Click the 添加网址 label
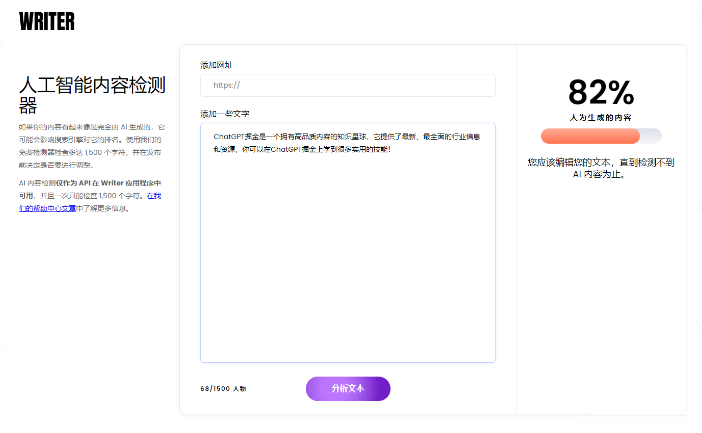This screenshot has width=702, height=433. pos(216,65)
